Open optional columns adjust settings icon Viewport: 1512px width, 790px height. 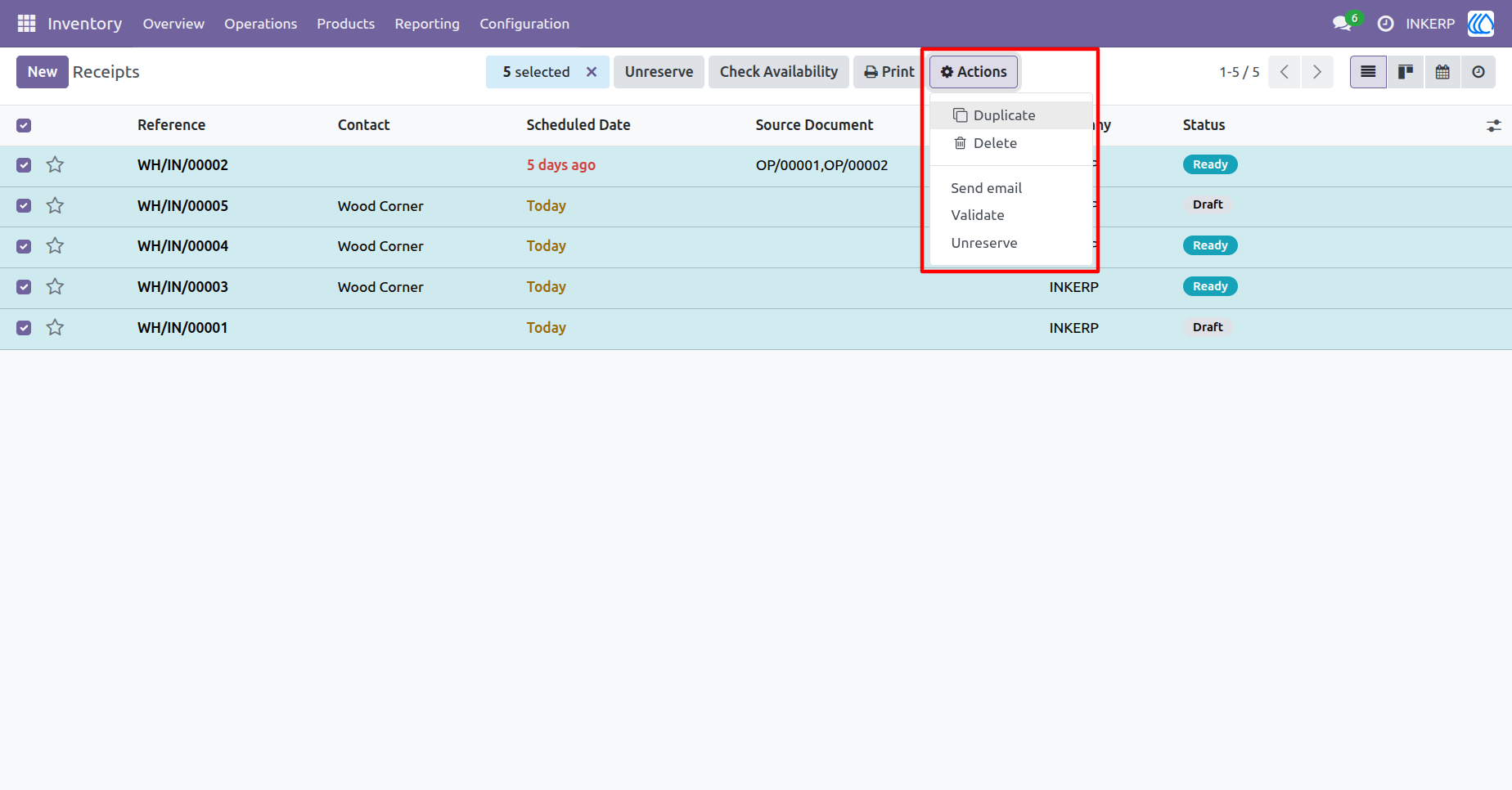click(1494, 126)
